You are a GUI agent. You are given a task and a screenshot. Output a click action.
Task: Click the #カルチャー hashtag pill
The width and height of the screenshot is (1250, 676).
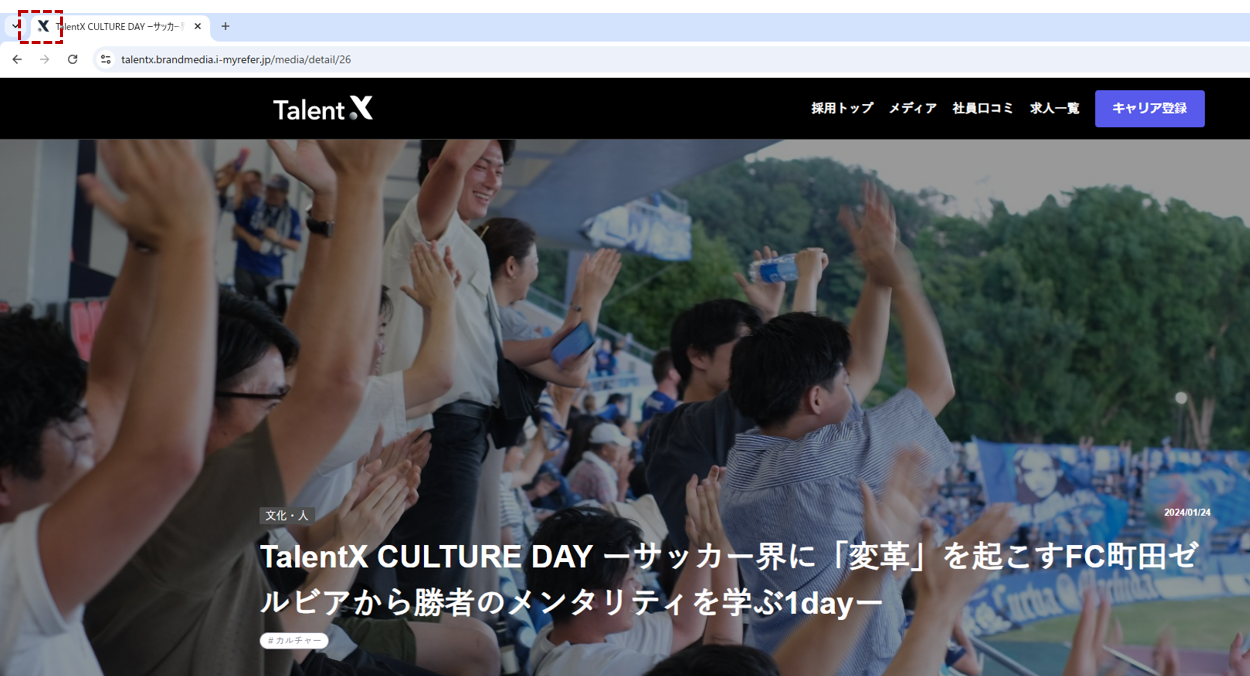[x=294, y=640]
